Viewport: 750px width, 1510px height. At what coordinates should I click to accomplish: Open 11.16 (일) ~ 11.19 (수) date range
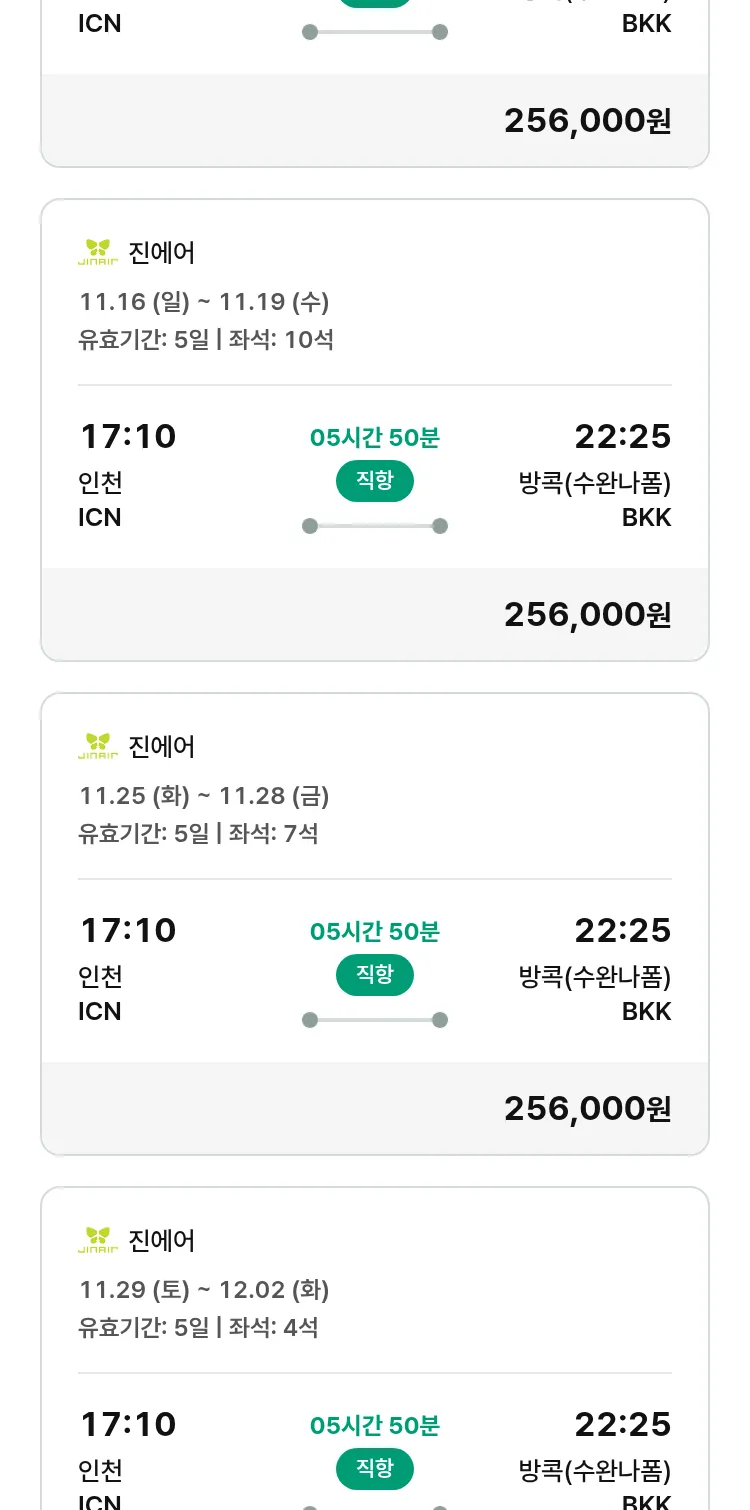coord(204,301)
